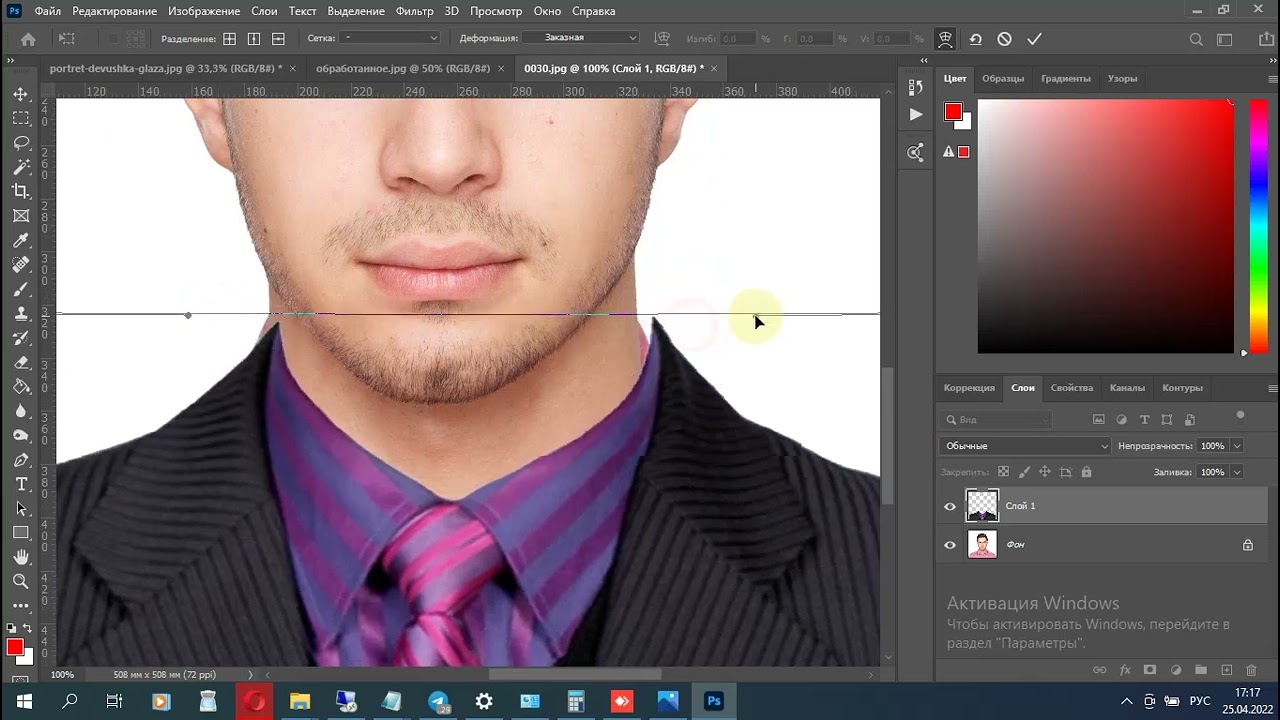Select the Healing Brush tool

coord(20,265)
